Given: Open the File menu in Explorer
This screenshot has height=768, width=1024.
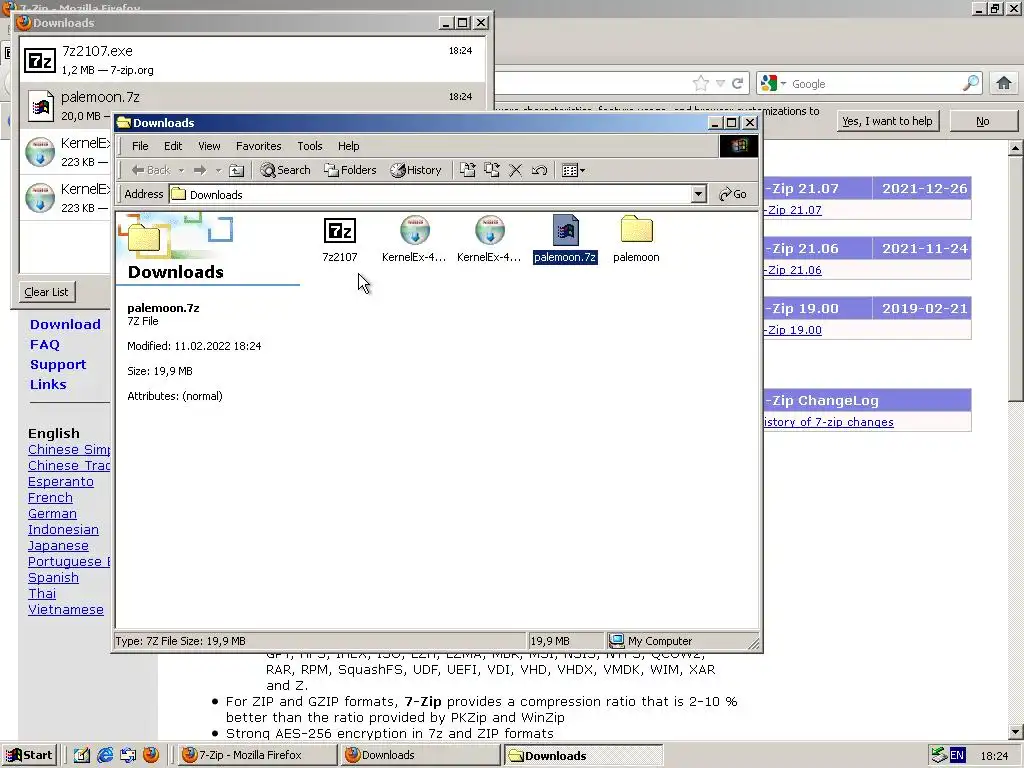Looking at the screenshot, I should (140, 146).
